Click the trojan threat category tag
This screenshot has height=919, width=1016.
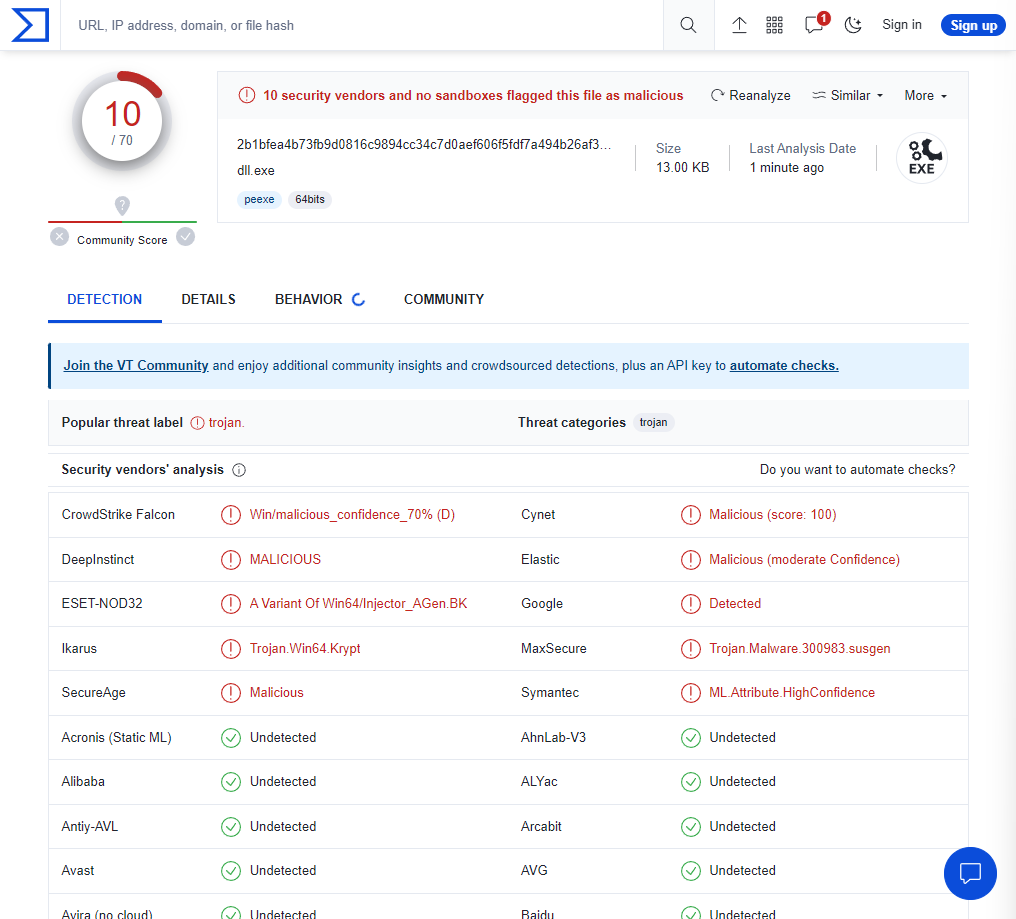653,423
